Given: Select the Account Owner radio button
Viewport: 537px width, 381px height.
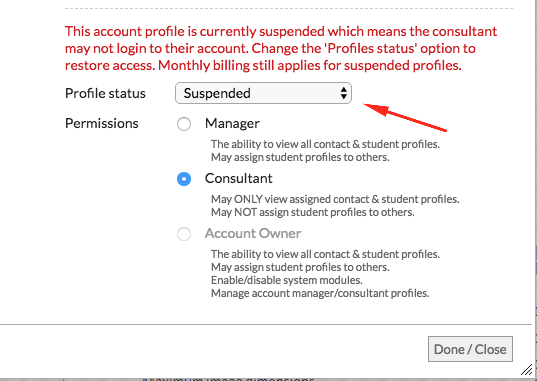Looking at the screenshot, I should coord(184,234).
